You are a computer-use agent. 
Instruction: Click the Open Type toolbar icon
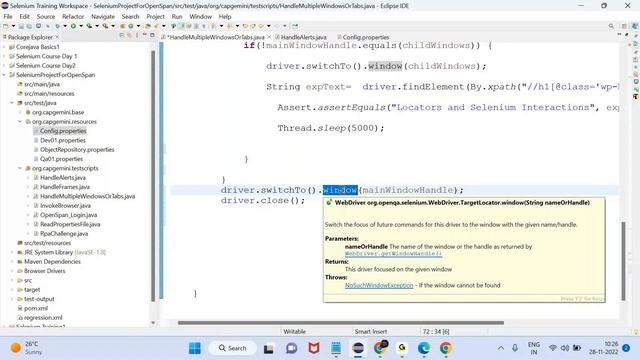(148, 26)
